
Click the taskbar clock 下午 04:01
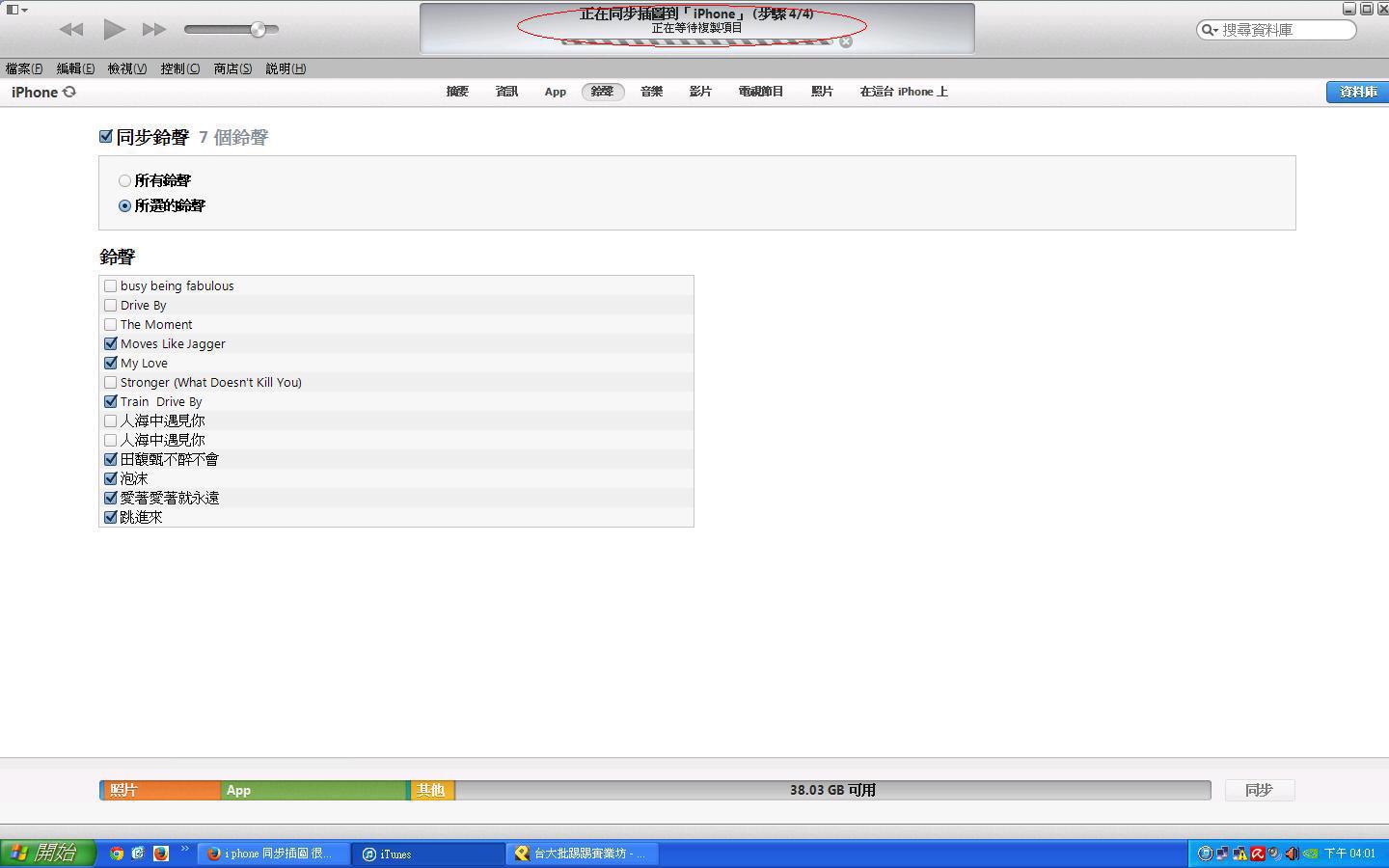tap(1349, 854)
